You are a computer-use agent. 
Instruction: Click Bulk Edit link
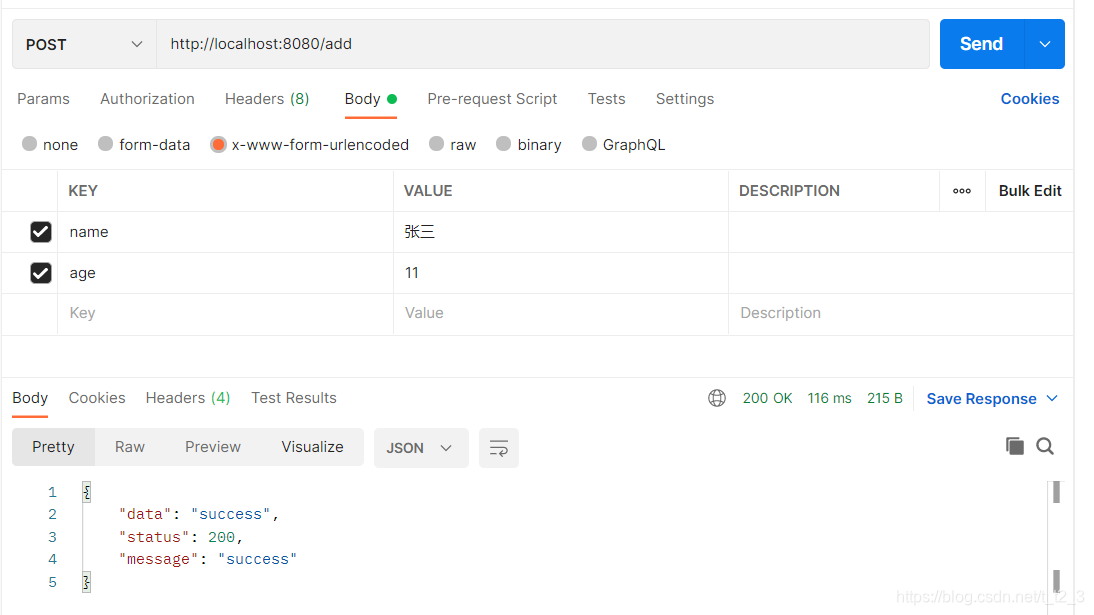click(x=1030, y=191)
